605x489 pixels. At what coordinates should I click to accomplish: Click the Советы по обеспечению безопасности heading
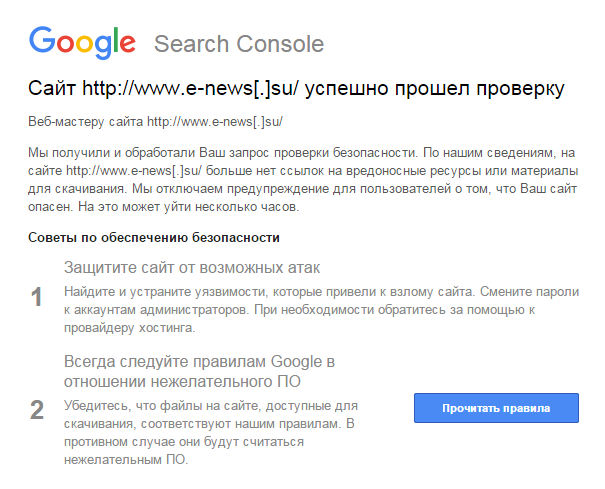(154, 237)
